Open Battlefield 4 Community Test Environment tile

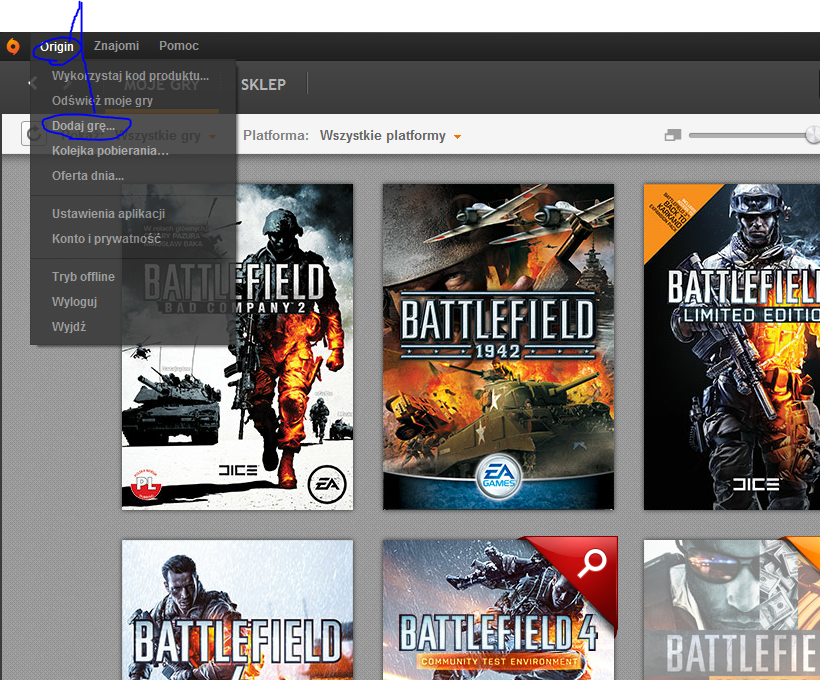498,610
